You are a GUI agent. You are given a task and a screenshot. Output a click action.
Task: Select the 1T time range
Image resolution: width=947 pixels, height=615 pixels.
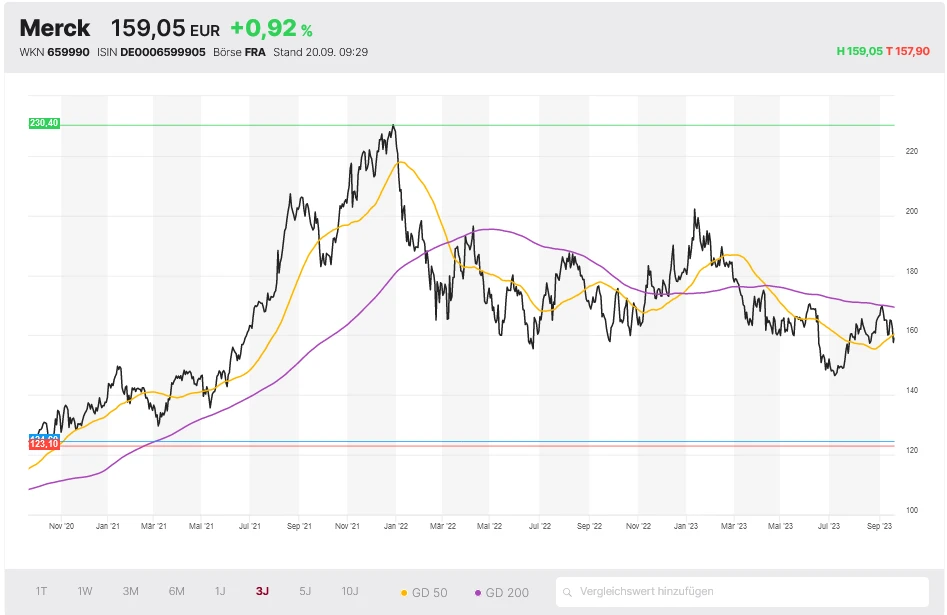(41, 591)
